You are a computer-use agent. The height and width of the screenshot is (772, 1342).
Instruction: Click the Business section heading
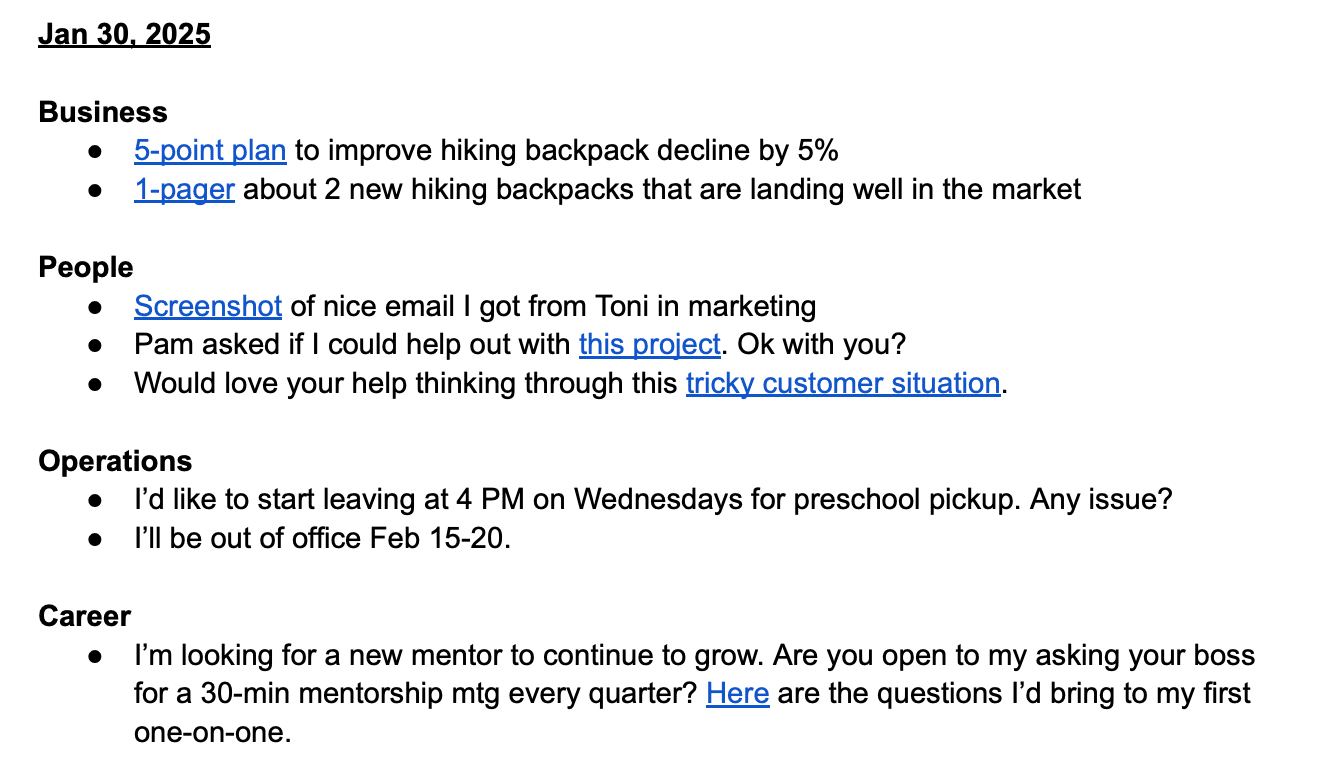(x=103, y=112)
